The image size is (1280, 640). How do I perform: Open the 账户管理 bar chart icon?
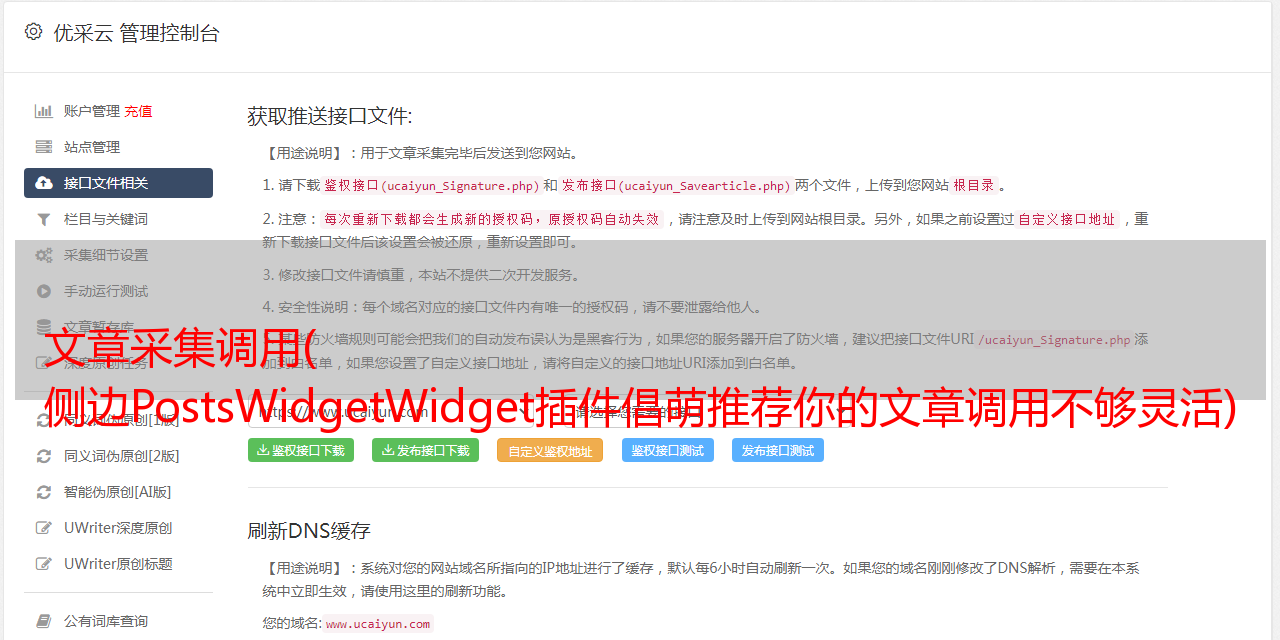[44, 111]
